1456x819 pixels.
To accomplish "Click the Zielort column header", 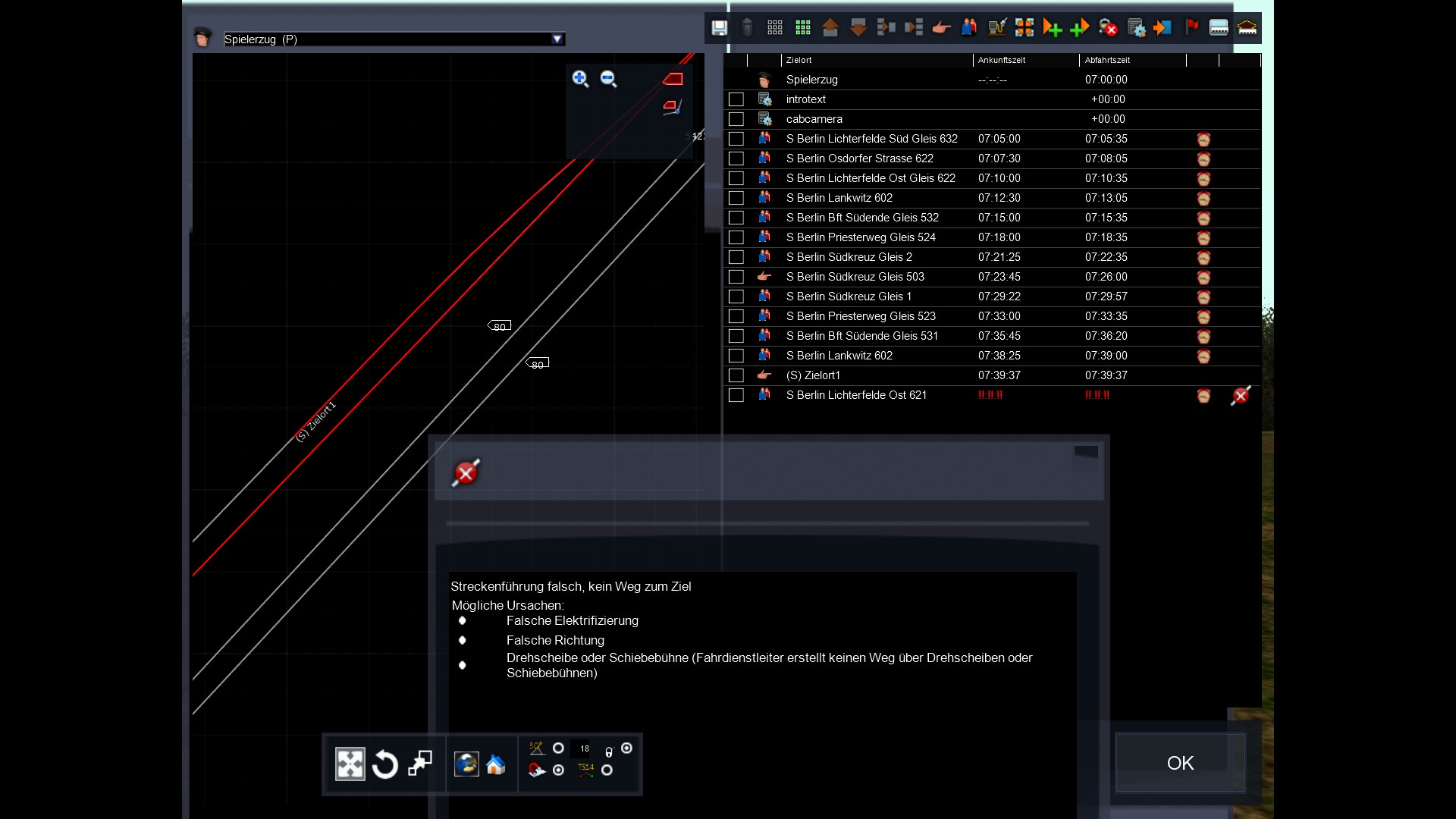I will click(x=799, y=60).
